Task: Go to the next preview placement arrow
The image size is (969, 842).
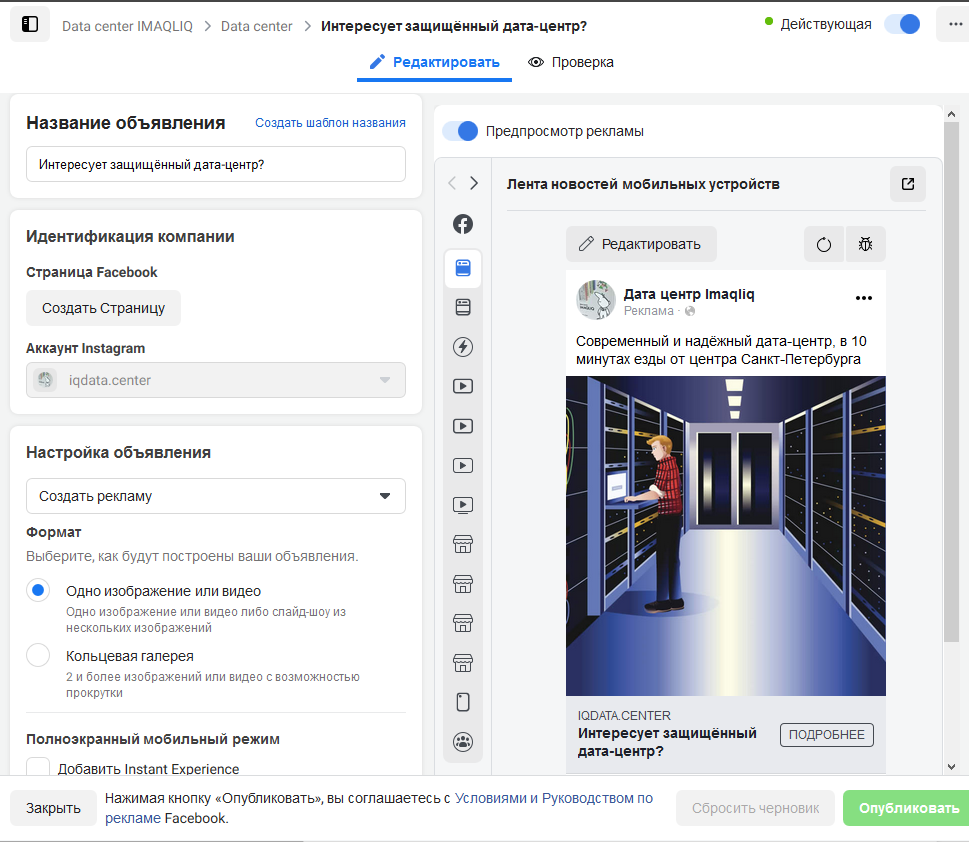Action: coord(474,183)
